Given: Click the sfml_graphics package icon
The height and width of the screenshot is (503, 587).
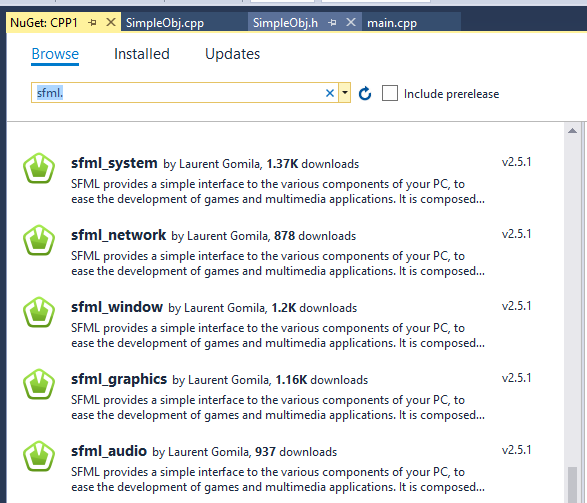Looking at the screenshot, I should [39, 384].
